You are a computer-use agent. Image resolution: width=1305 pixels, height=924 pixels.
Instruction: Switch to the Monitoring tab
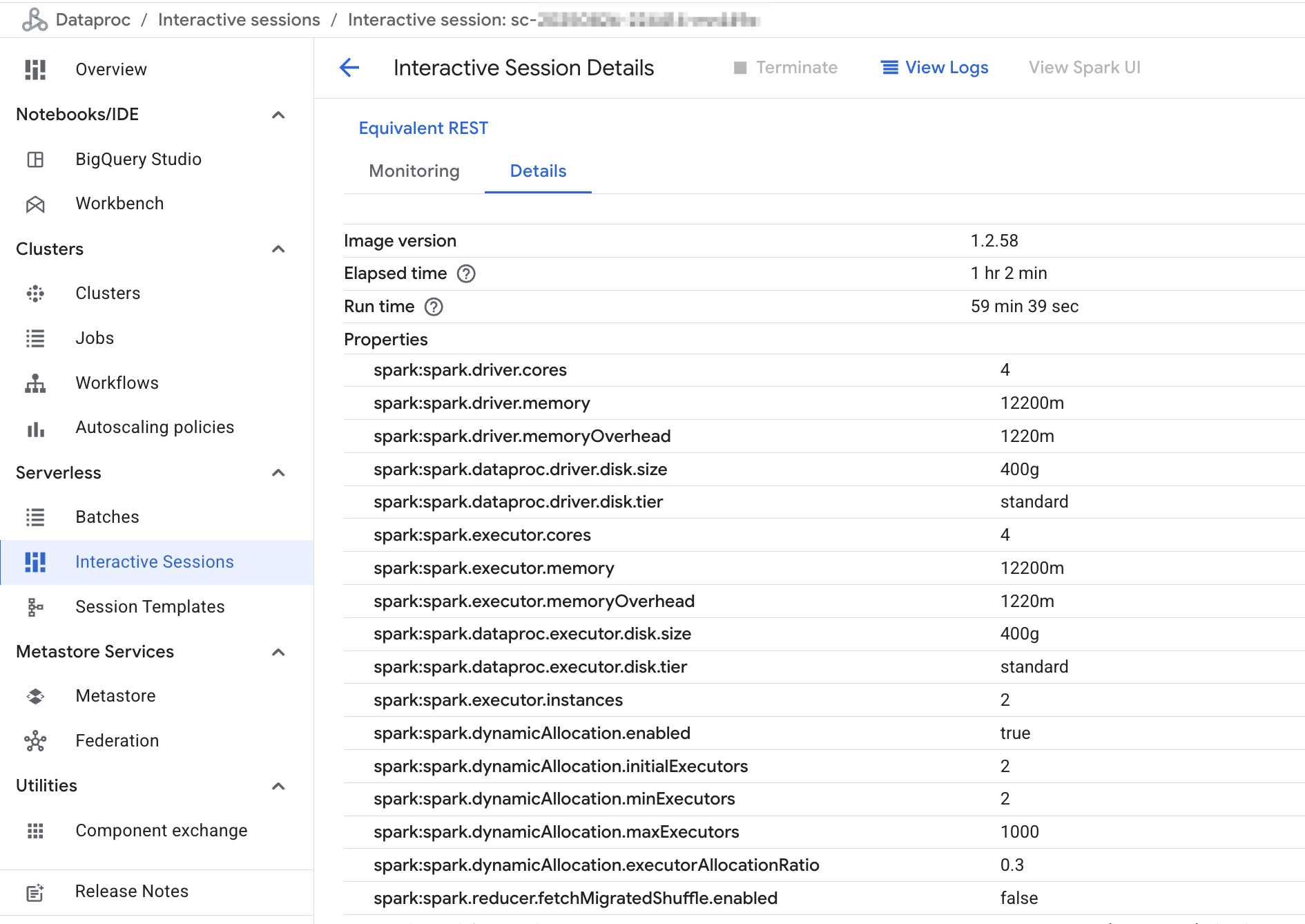(x=414, y=171)
